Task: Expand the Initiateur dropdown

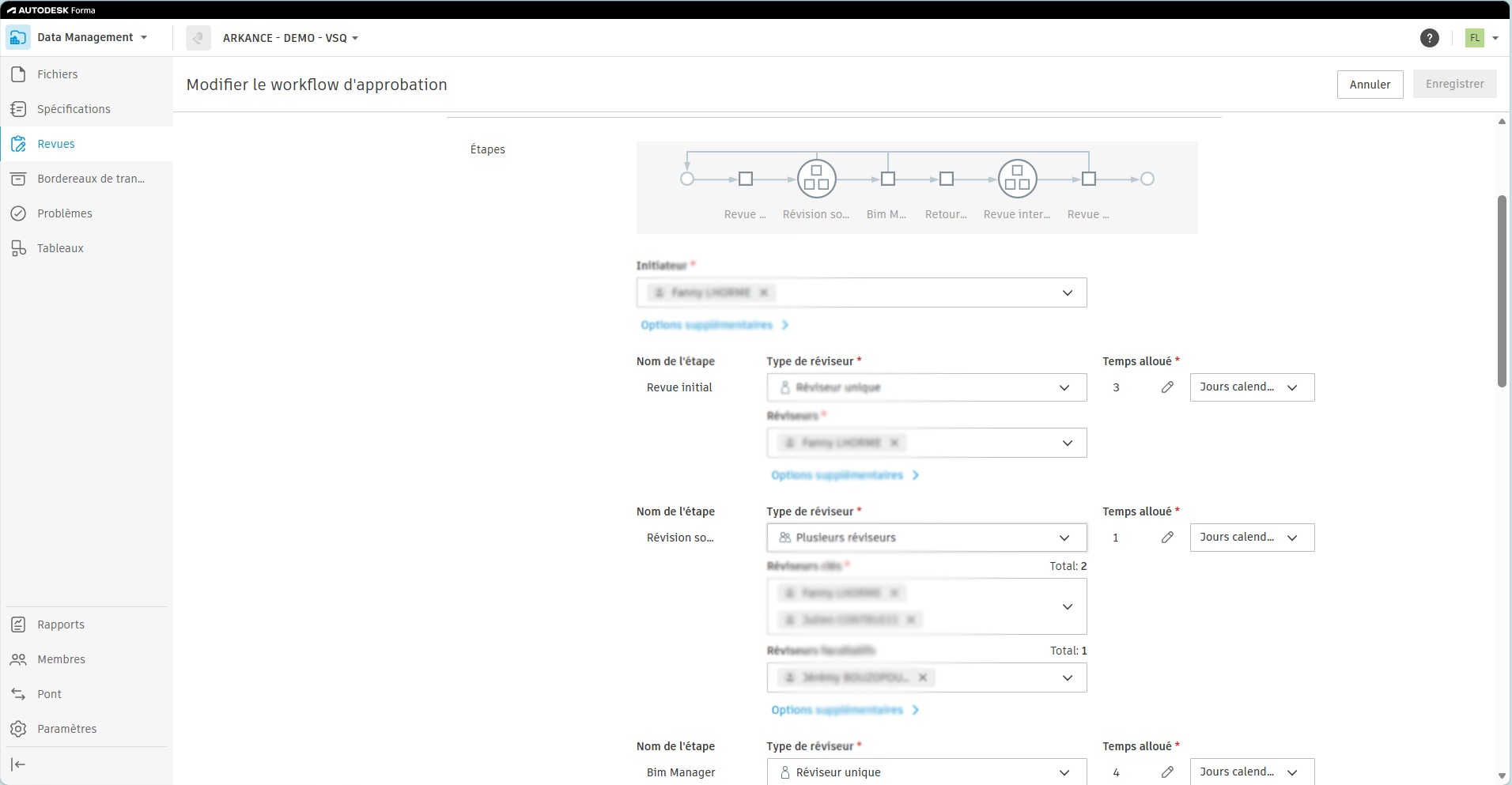Action: pyautogui.click(x=1068, y=293)
